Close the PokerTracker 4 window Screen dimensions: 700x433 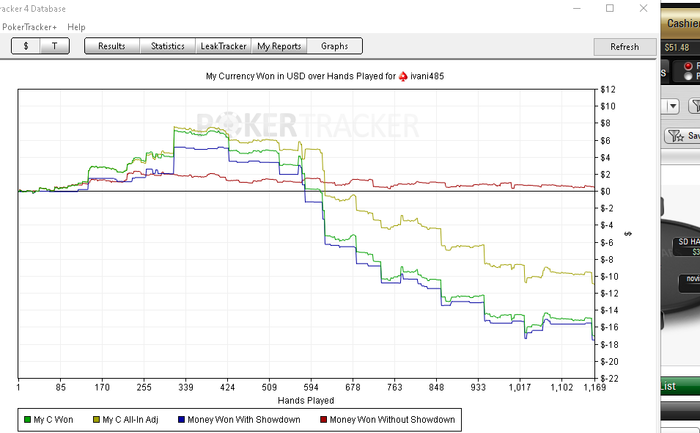[x=643, y=8]
